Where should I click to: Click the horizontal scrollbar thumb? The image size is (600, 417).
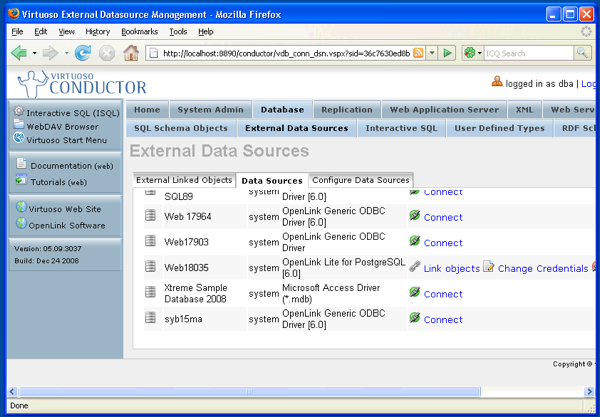[x=249, y=391]
